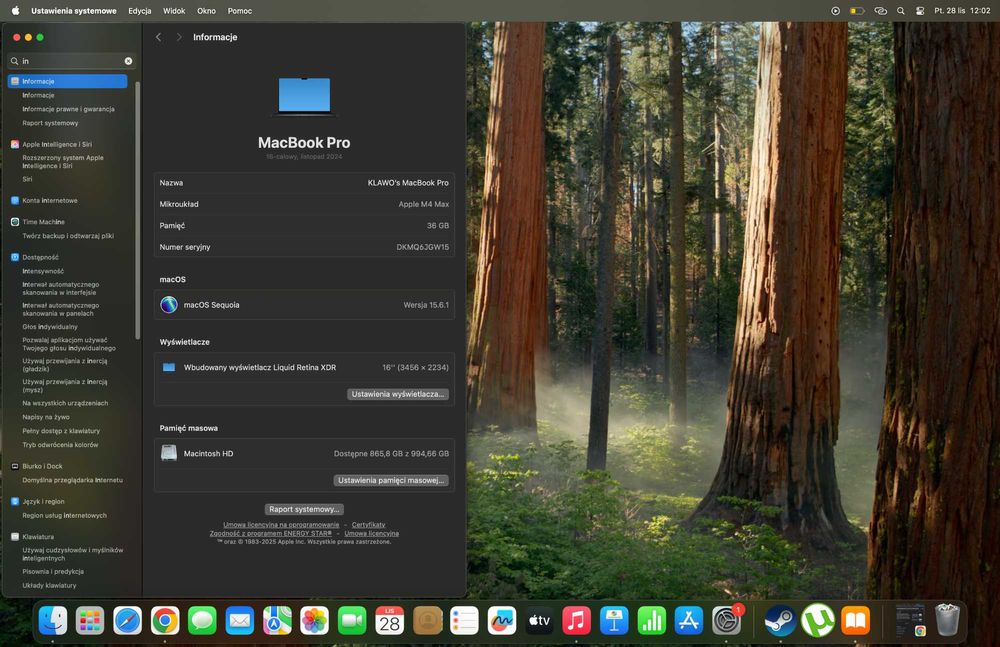1000x647 pixels.
Task: Open the downloads stack beside the Trash
Action: (x=910, y=620)
